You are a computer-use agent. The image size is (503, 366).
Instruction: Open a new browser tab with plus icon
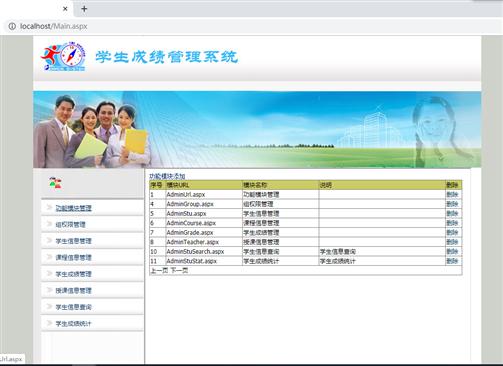pyautogui.click(x=84, y=9)
